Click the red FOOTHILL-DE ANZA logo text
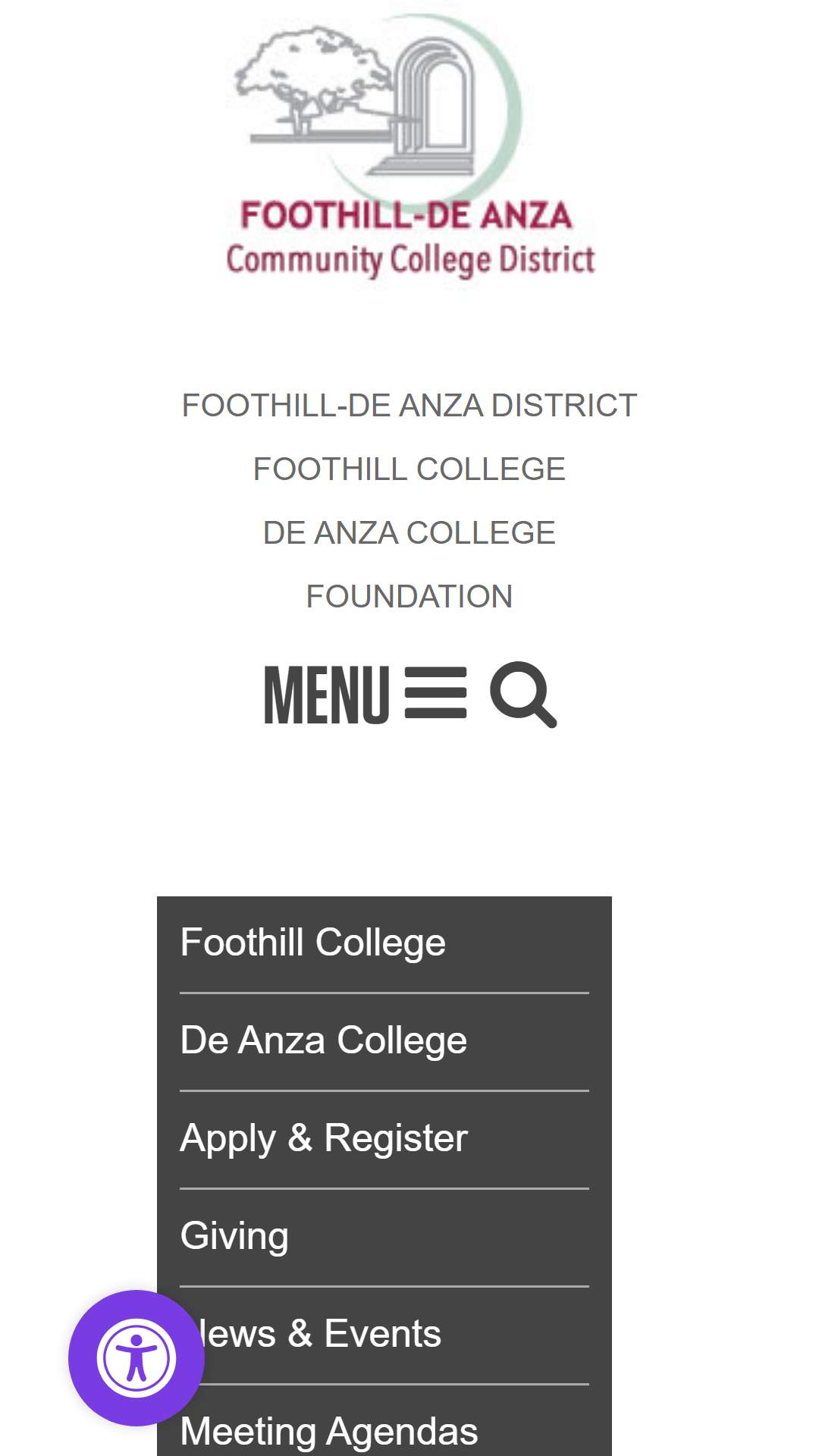The height and width of the screenshot is (1456, 819). tap(406, 215)
